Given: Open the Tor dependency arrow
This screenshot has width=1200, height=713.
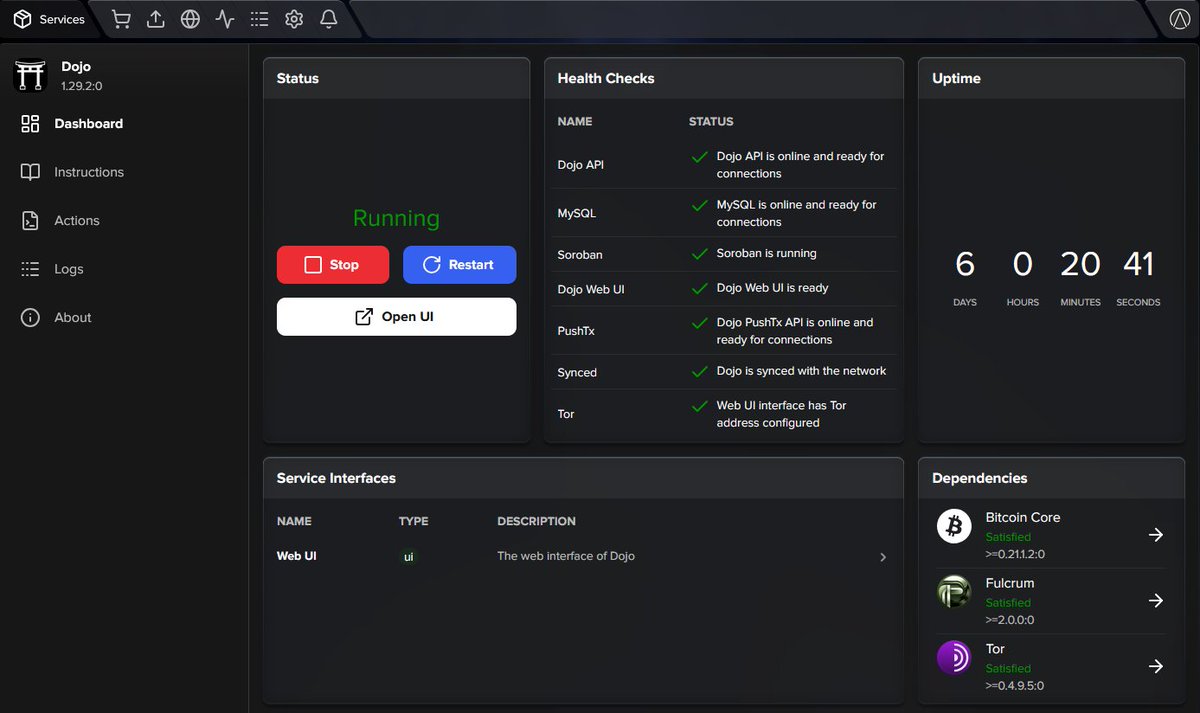Looking at the screenshot, I should (x=1156, y=666).
